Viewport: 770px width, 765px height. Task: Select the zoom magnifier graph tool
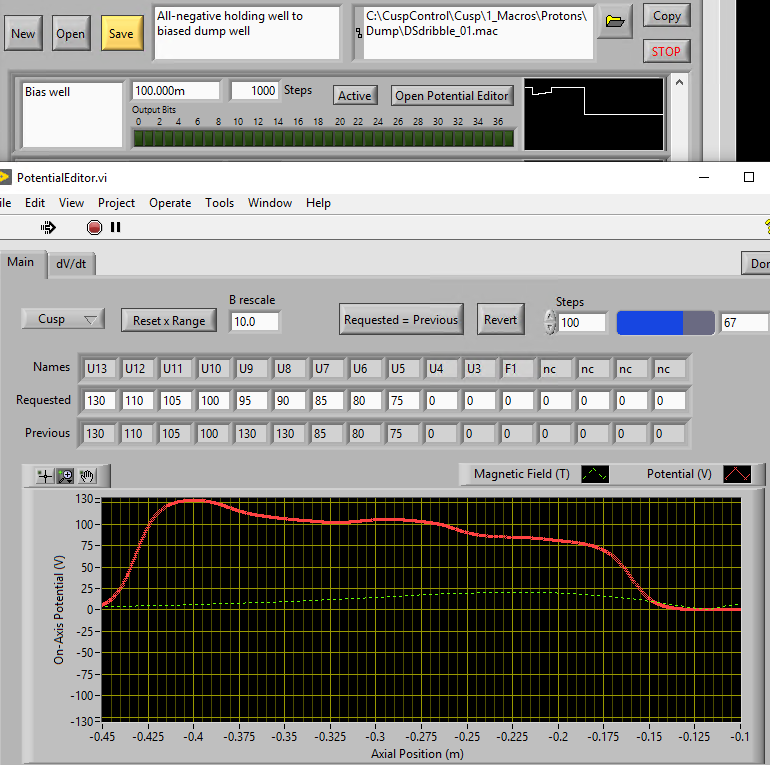[65, 476]
